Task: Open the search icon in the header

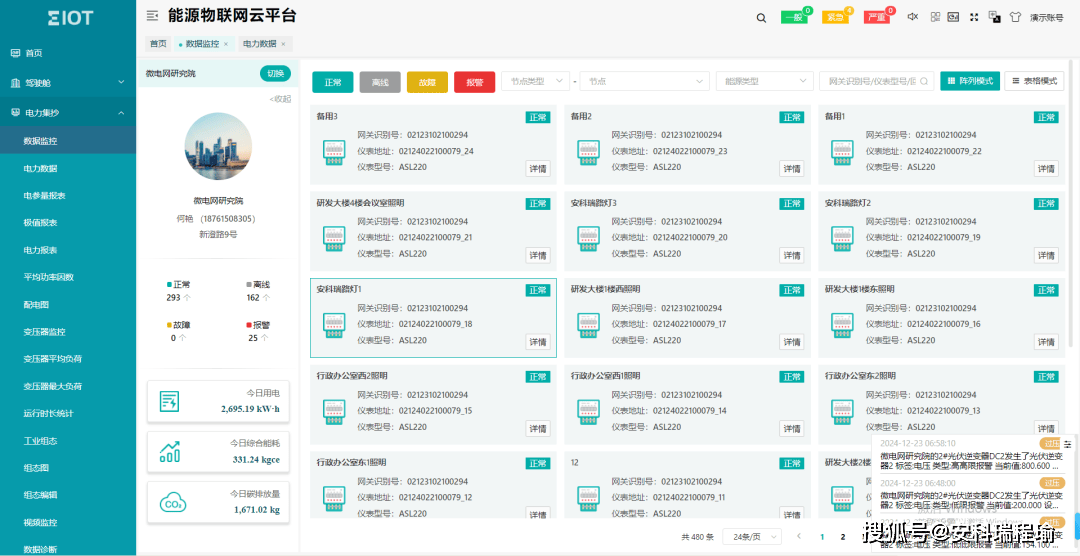Action: click(761, 18)
